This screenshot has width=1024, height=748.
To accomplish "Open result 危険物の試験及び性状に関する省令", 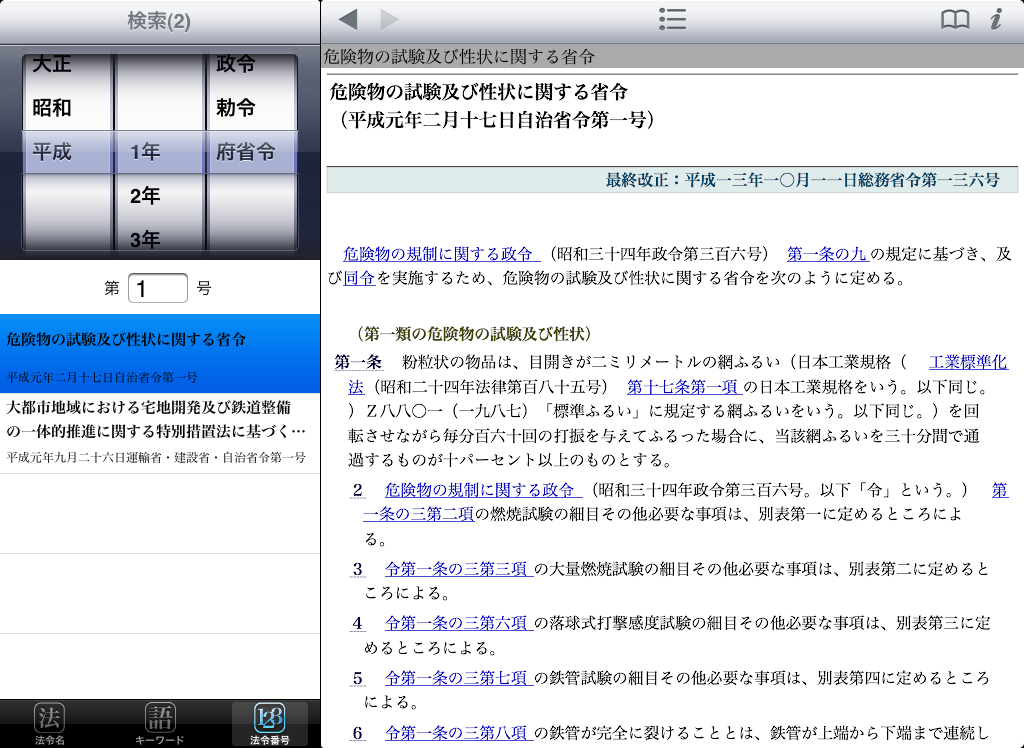I will tap(160, 354).
